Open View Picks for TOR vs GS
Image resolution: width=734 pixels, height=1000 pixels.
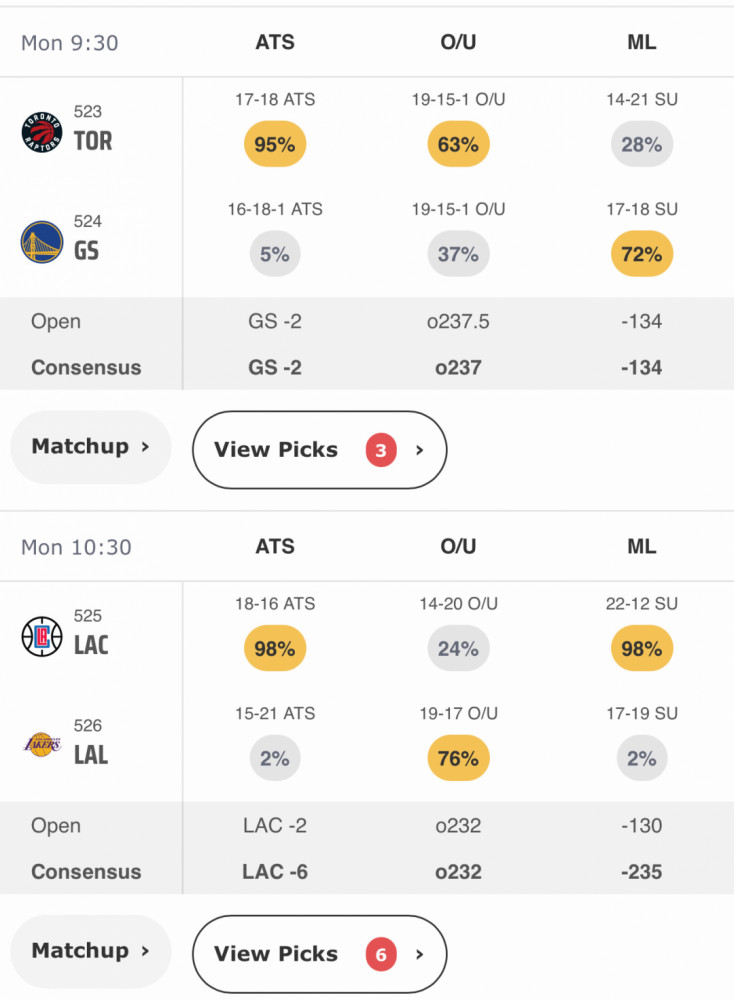(x=319, y=450)
